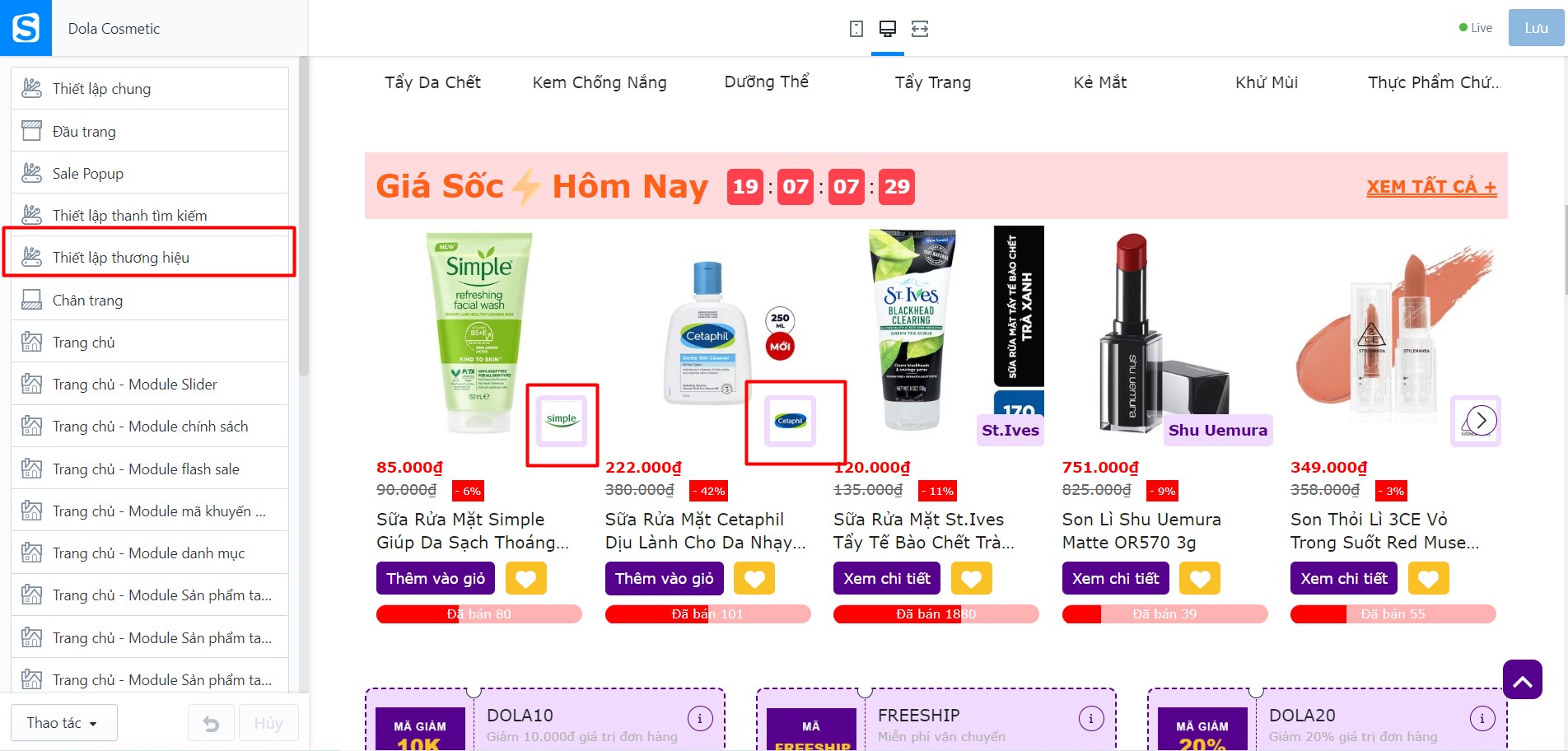The width and height of the screenshot is (1568, 751).
Task: Open Thiết lập thương hiệu settings
Action: coord(149,257)
